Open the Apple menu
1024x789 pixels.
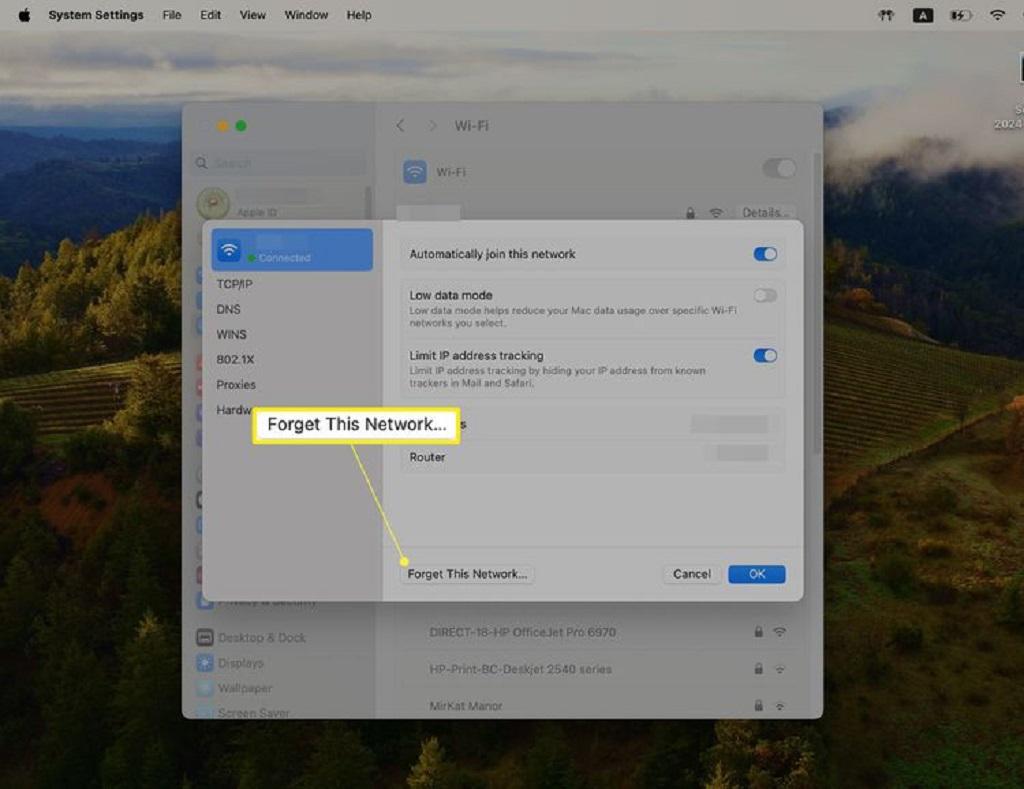(24, 14)
